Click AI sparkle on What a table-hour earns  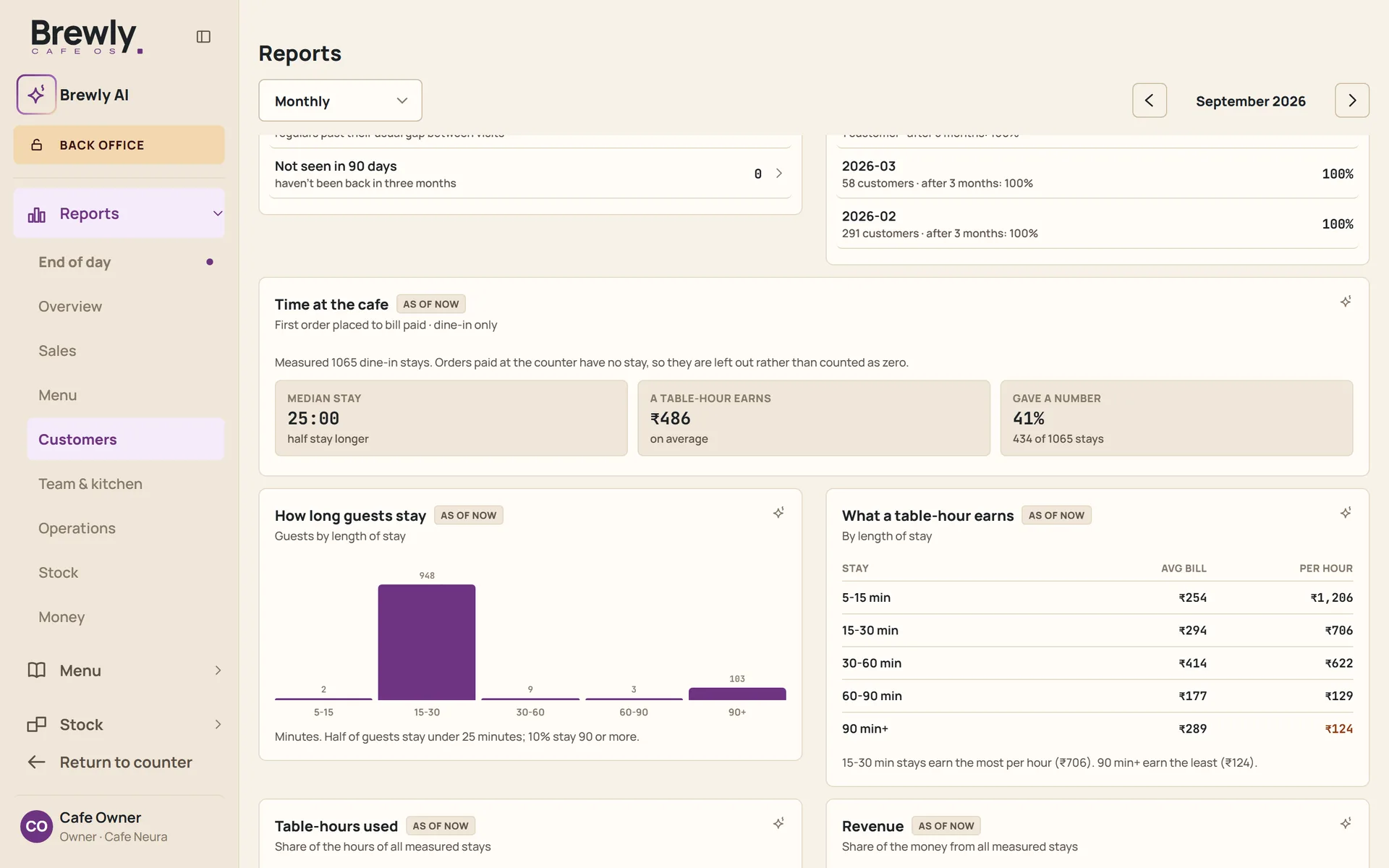[x=1346, y=513]
